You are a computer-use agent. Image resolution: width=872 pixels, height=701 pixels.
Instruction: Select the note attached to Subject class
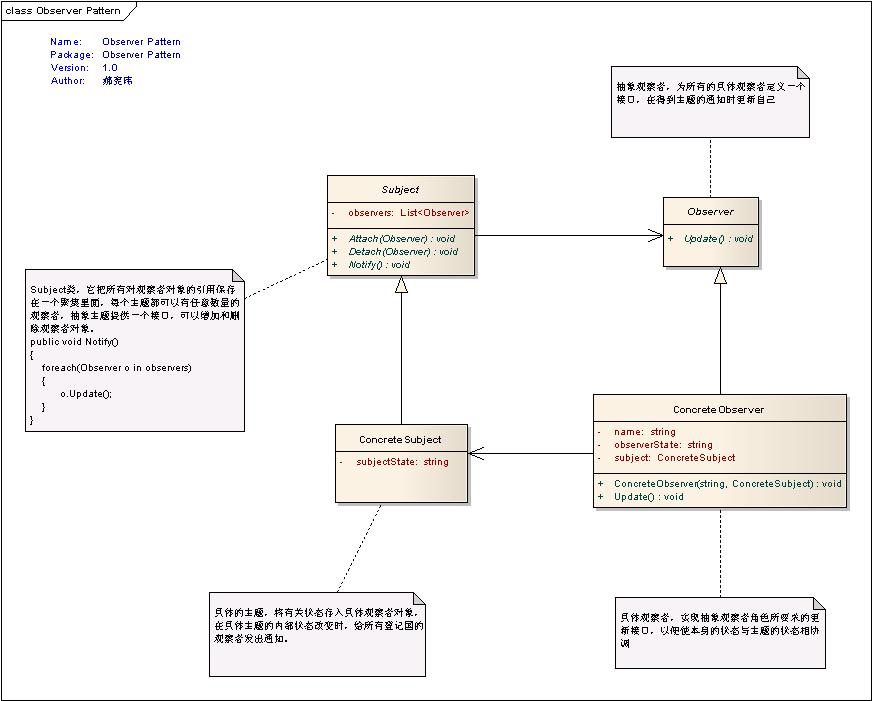[x=133, y=350]
